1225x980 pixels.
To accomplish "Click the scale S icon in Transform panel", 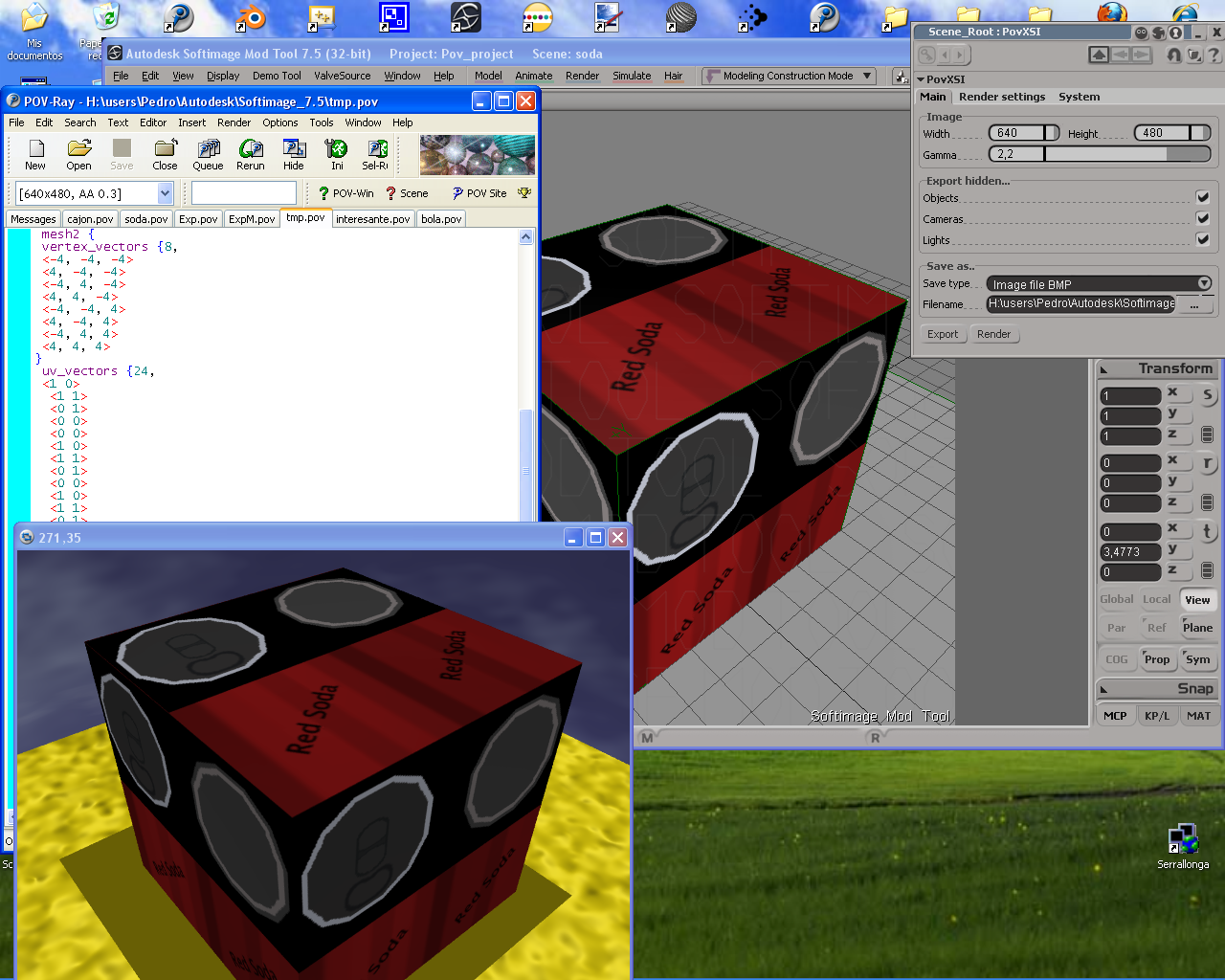I will pos(1207,395).
